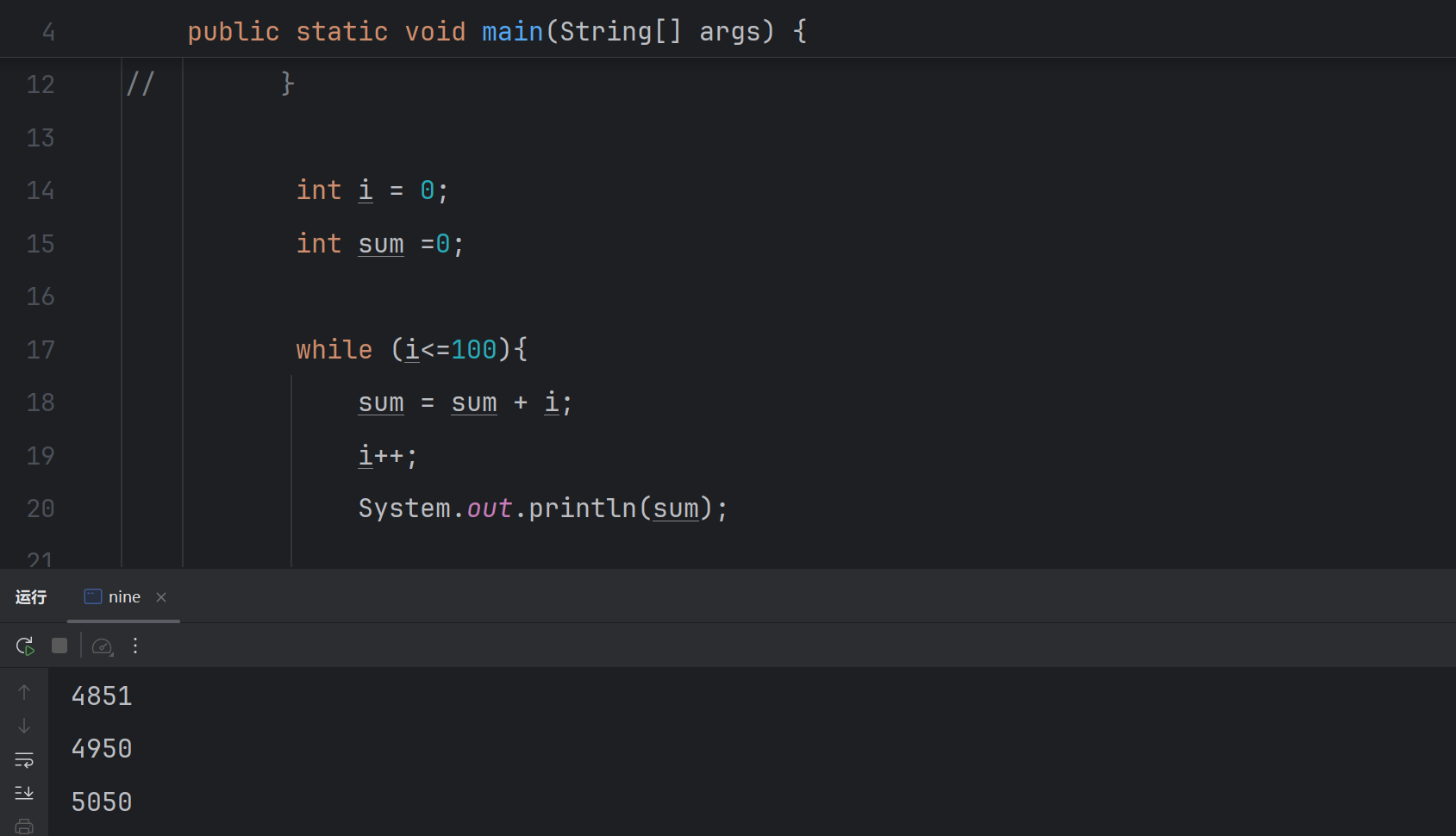
Task: Stop the running process
Action: click(59, 646)
